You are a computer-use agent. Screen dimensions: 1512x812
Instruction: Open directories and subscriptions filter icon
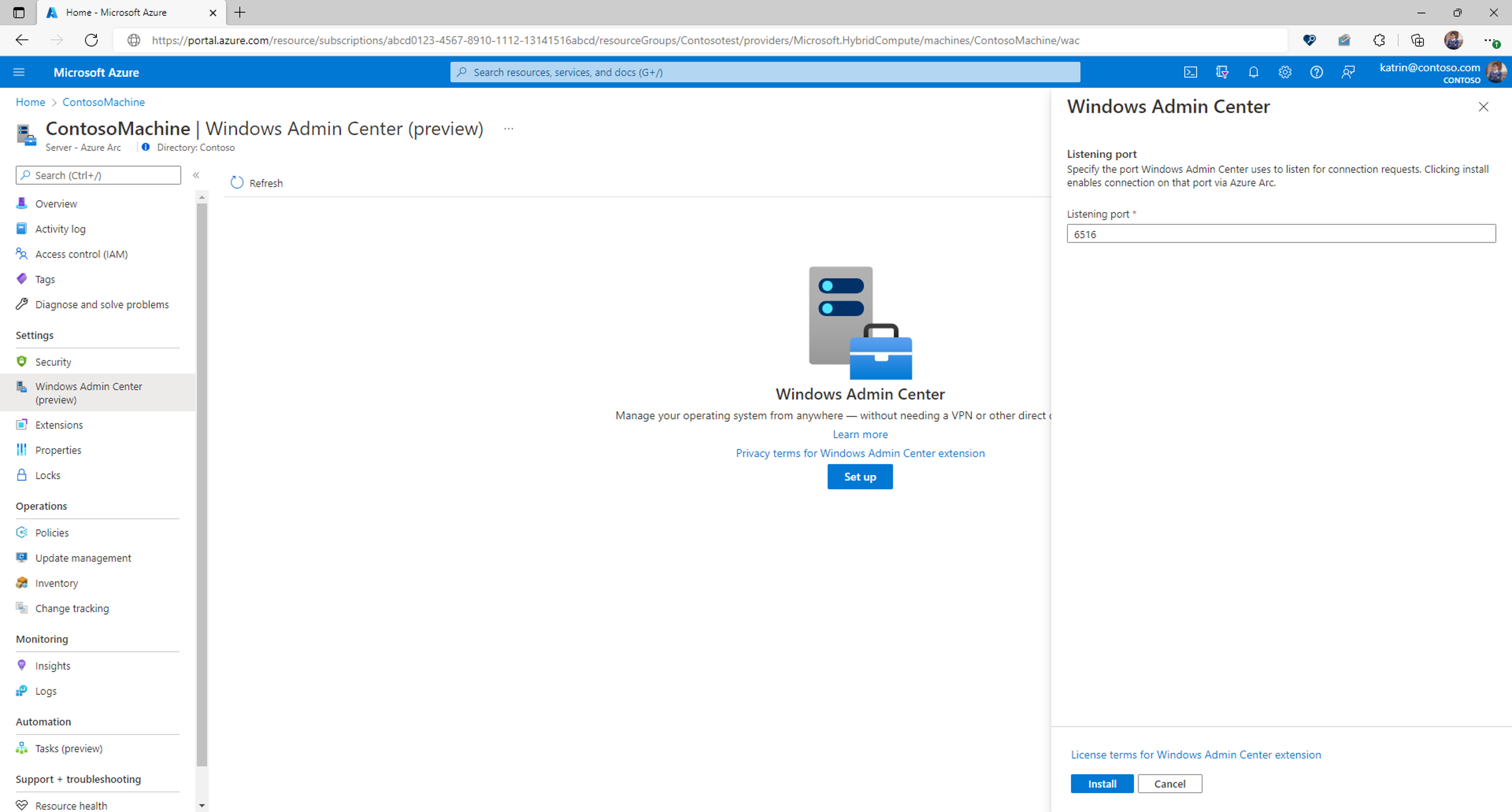[1222, 72]
